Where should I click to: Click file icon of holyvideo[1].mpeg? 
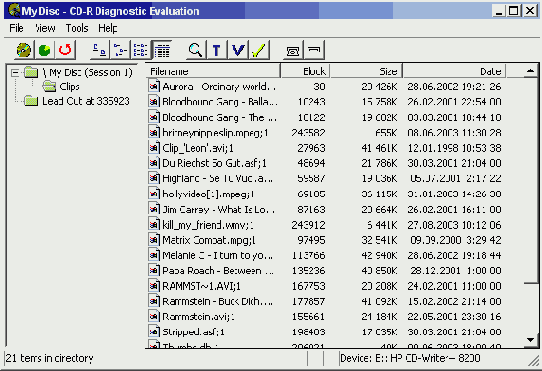pos(154,193)
